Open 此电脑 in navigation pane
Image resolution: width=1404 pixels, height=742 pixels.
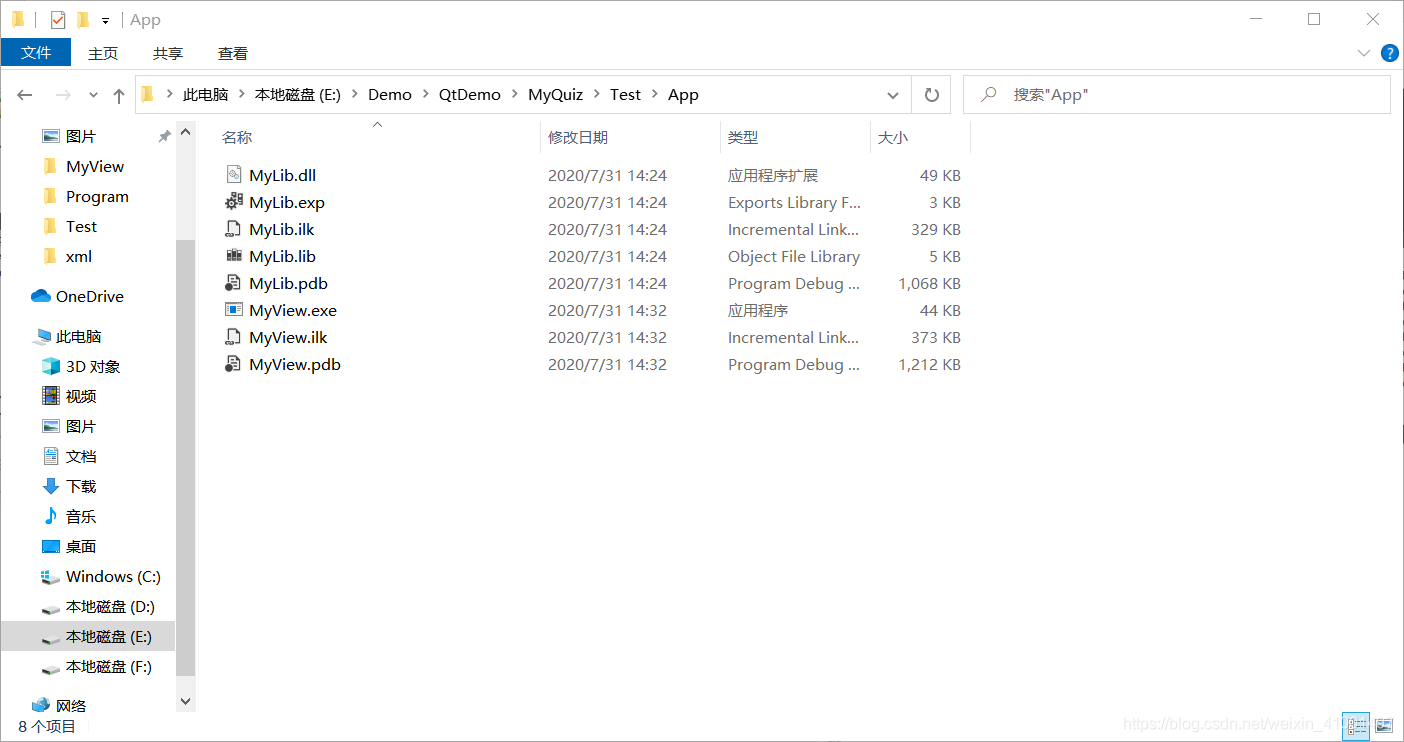[67, 336]
